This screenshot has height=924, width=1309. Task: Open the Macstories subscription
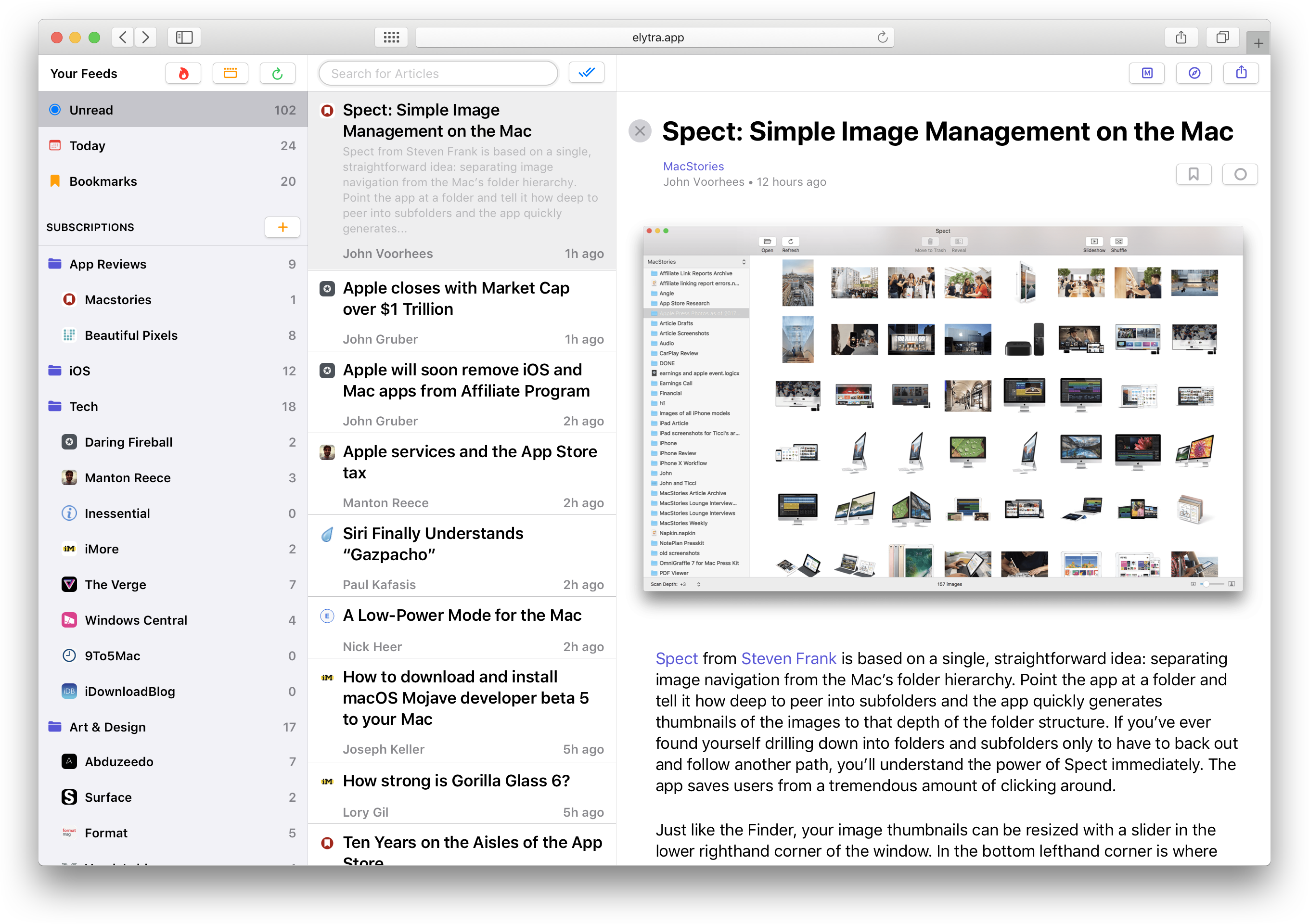173,299
